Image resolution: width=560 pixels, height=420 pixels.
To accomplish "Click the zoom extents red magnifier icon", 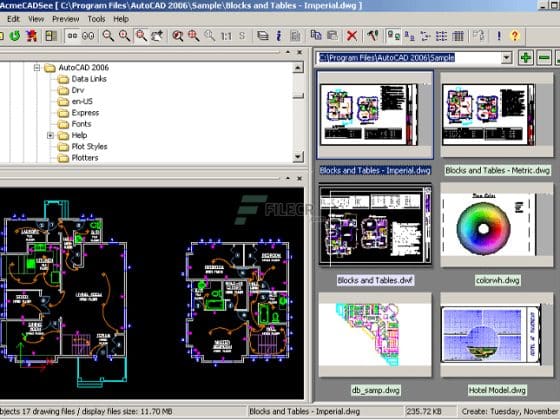I will point(178,36).
